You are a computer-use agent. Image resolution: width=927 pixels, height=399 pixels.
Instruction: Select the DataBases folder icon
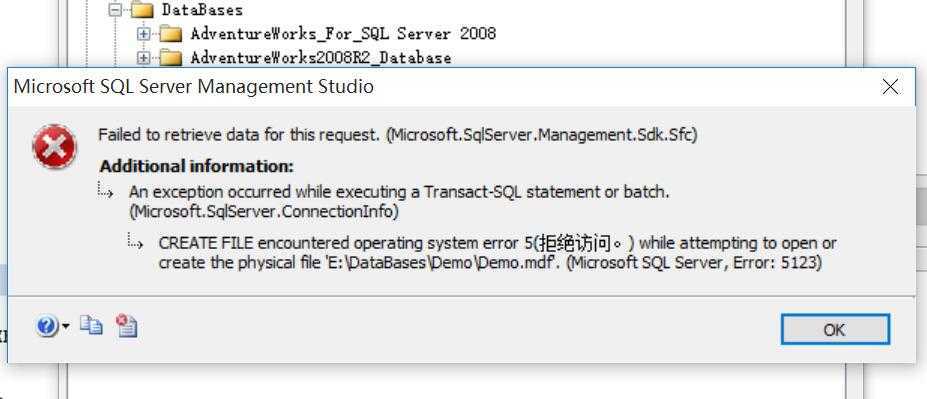click(143, 10)
